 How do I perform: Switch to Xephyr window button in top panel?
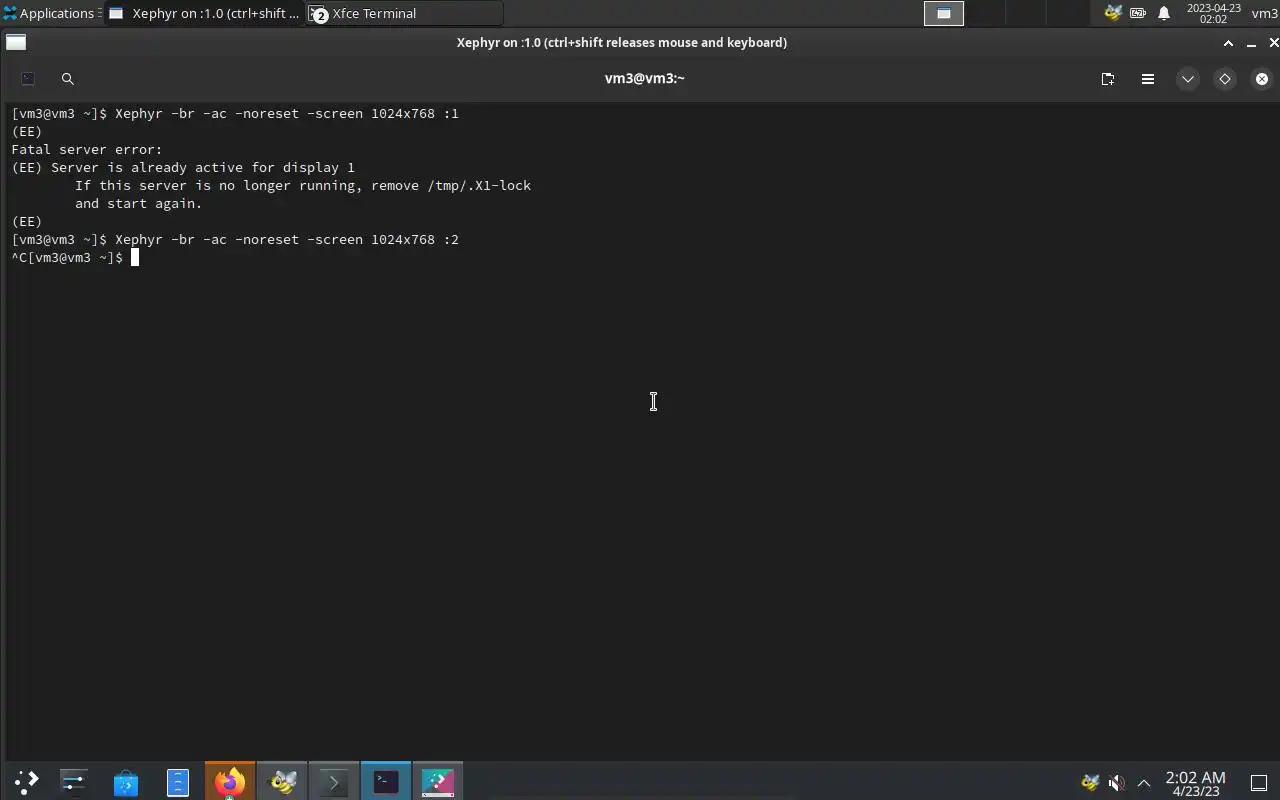tap(204, 13)
